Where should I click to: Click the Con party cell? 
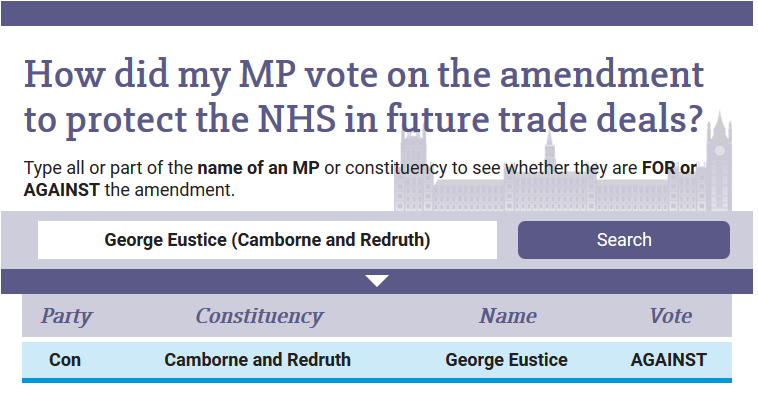pos(65,360)
